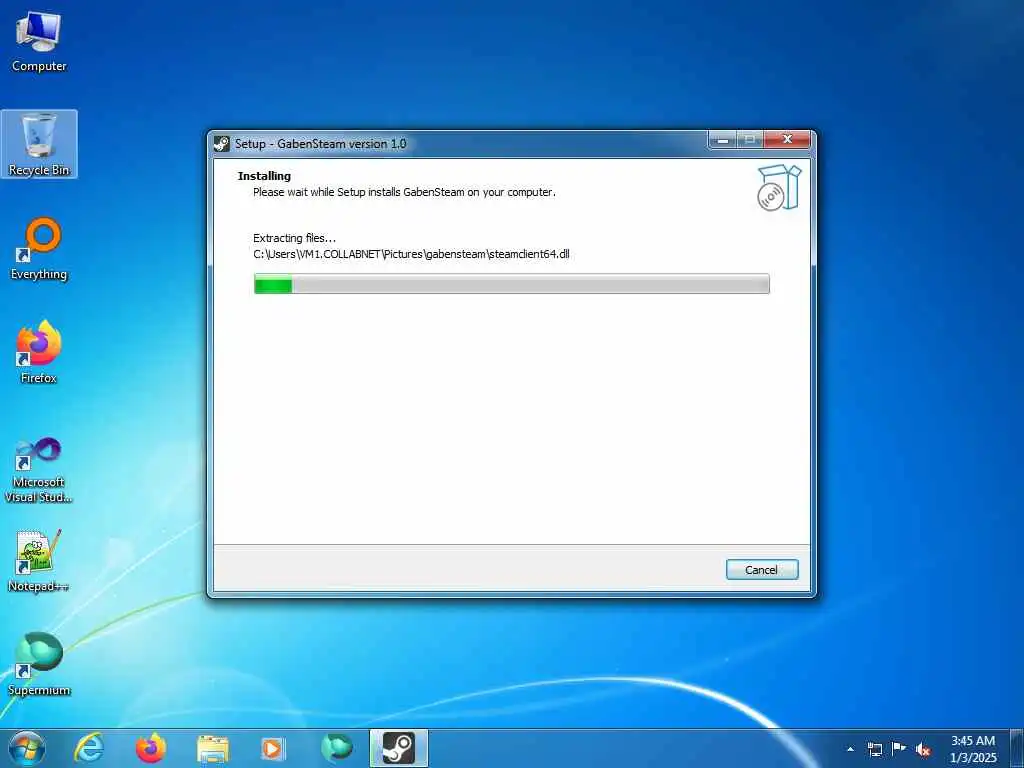
Task: Cancel the GabenSteam installation
Action: (761, 569)
